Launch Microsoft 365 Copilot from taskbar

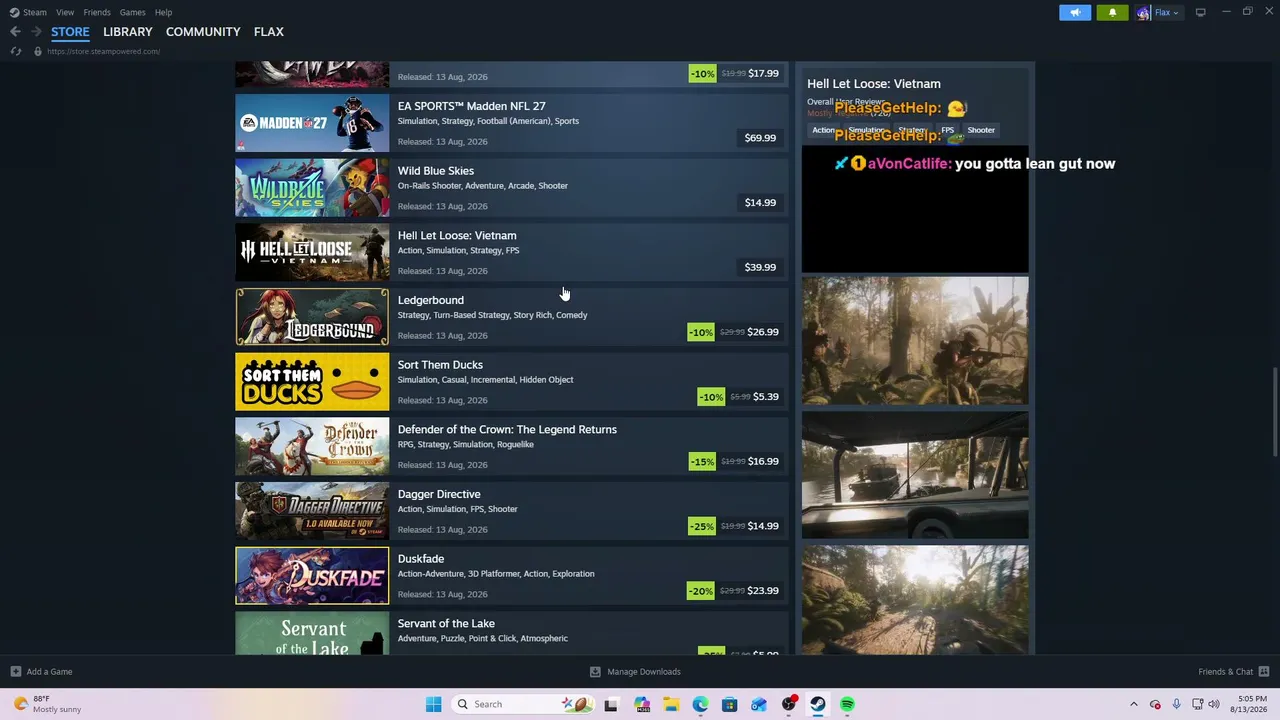(642, 704)
